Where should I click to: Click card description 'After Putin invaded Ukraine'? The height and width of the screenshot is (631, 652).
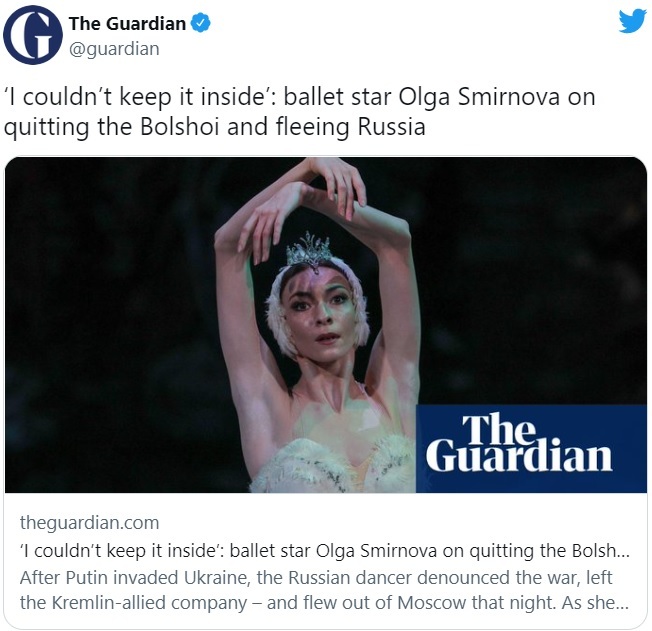tap(135, 578)
